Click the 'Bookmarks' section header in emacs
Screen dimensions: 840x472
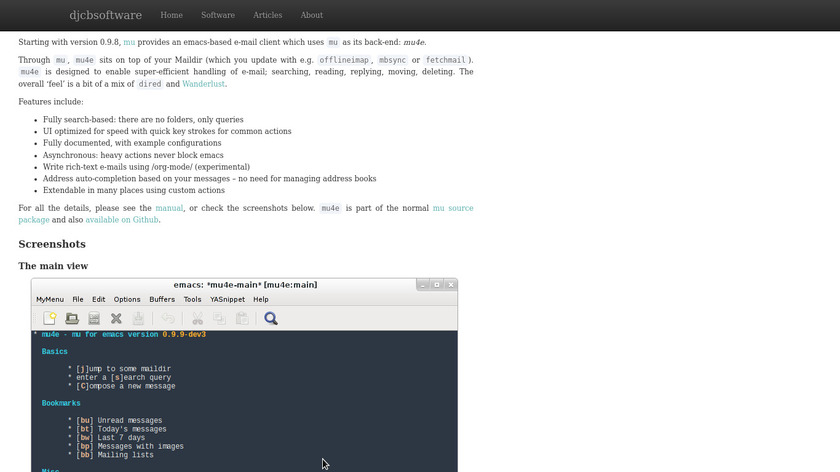click(61, 403)
